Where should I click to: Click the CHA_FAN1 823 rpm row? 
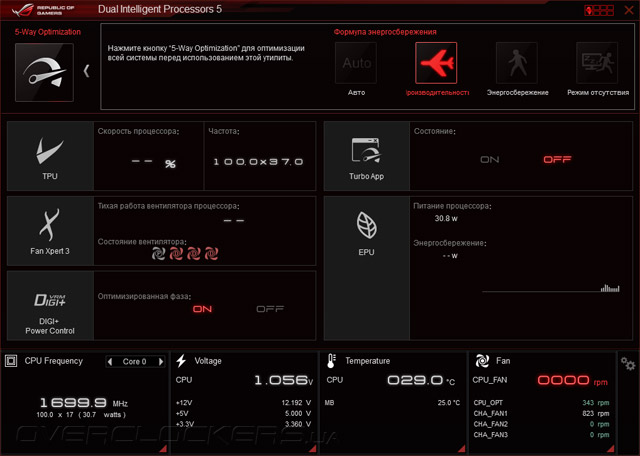coord(541,413)
